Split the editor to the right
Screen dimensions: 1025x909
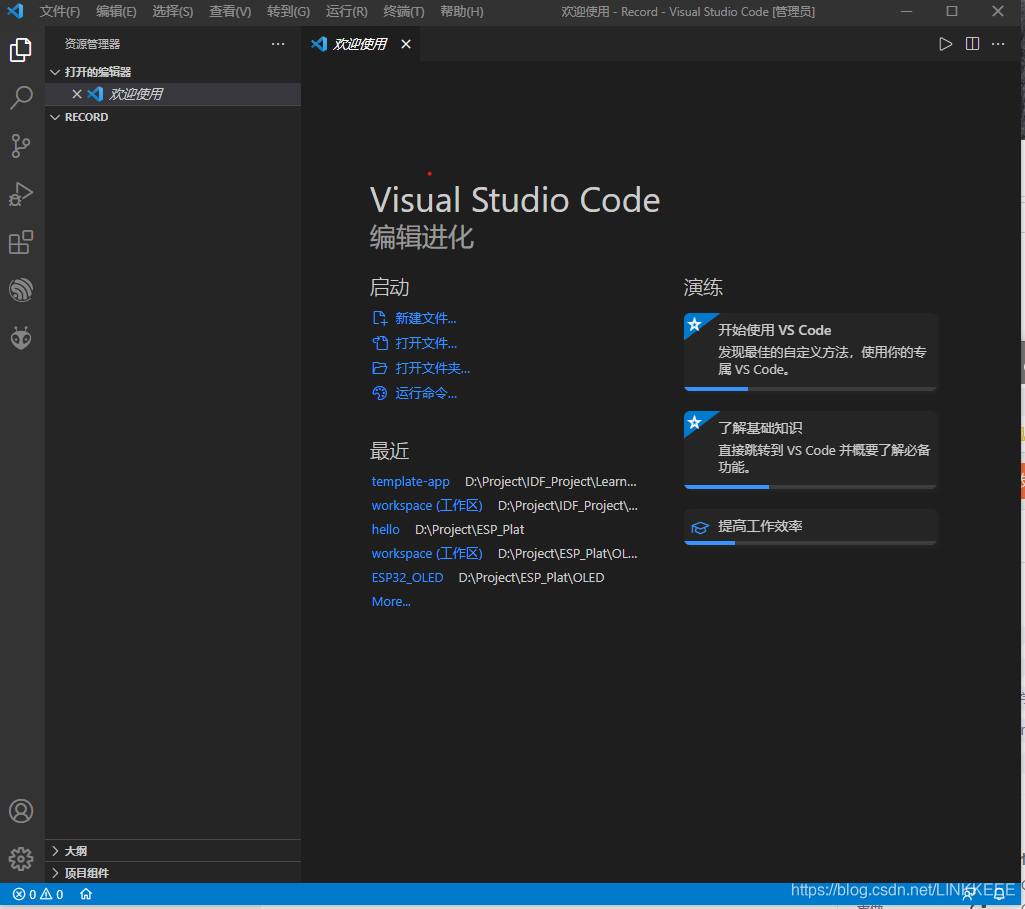pyautogui.click(x=972, y=44)
